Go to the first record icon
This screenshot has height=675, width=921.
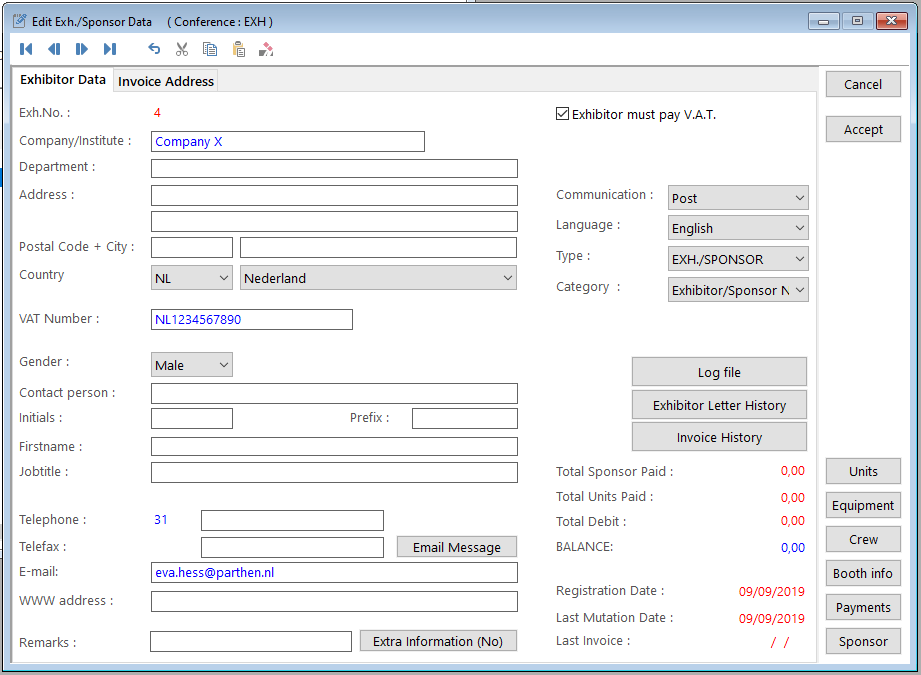pos(26,49)
